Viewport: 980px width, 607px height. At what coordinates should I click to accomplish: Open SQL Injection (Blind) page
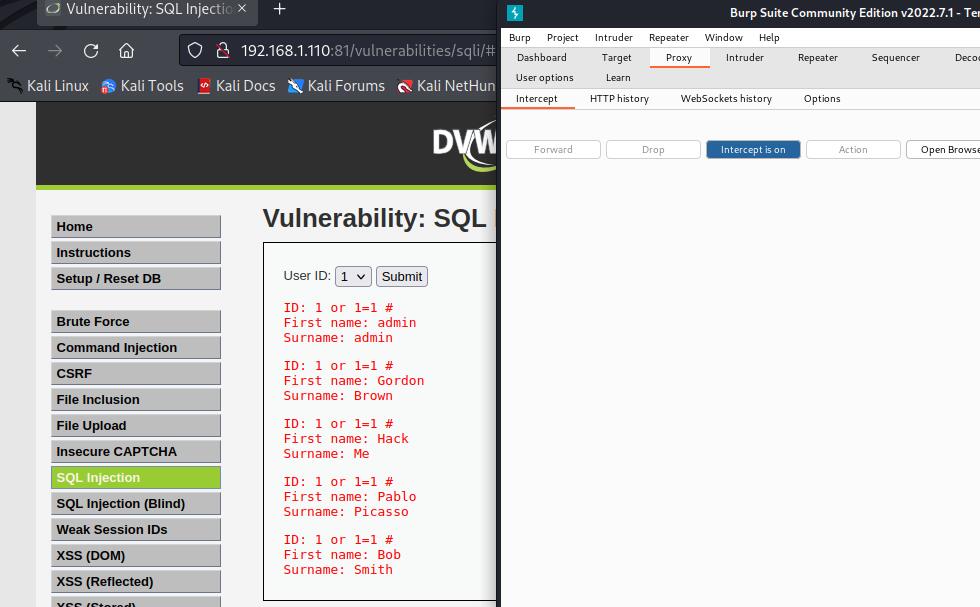click(136, 504)
